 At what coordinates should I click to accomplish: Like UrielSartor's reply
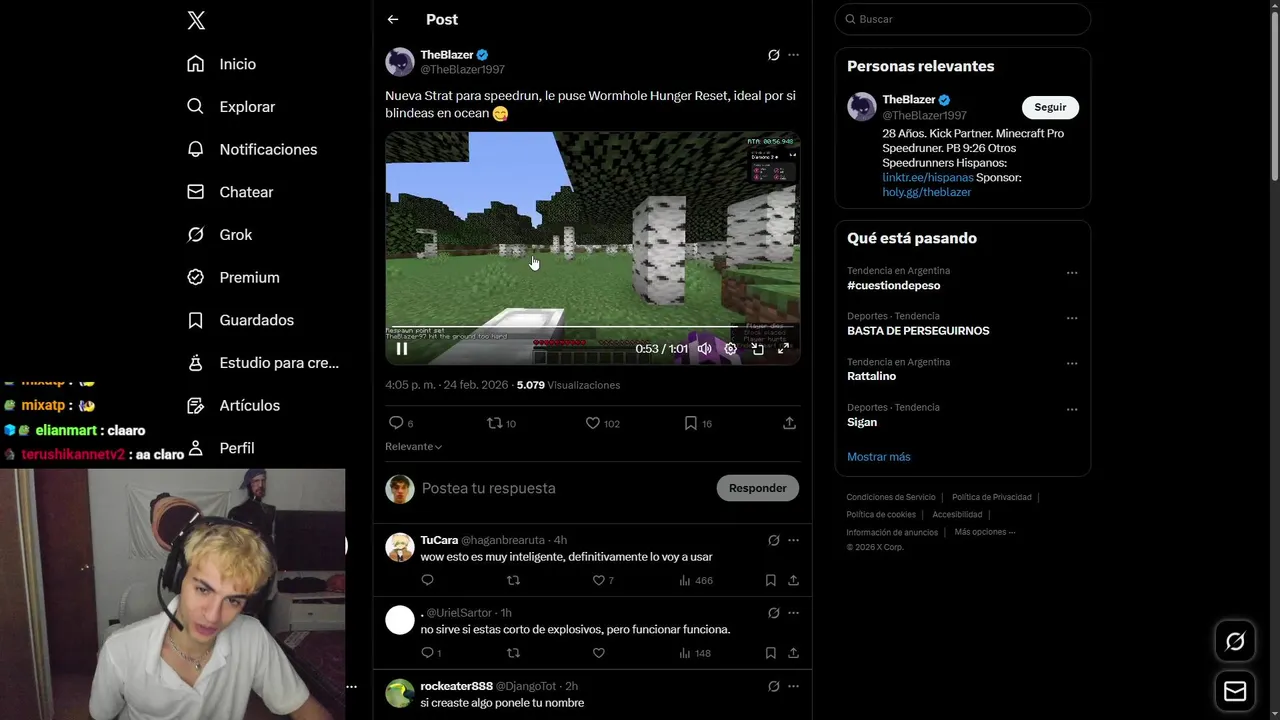(x=598, y=653)
